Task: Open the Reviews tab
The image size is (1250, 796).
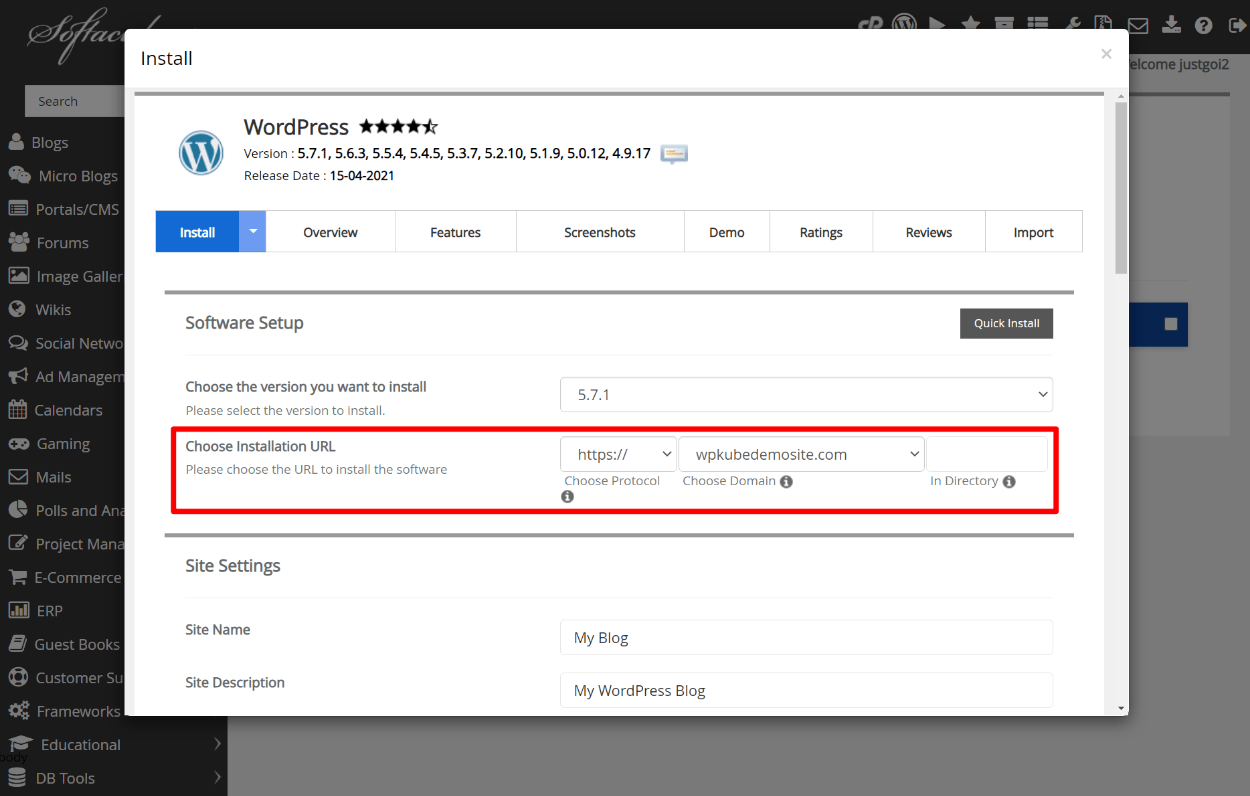Action: [x=929, y=232]
